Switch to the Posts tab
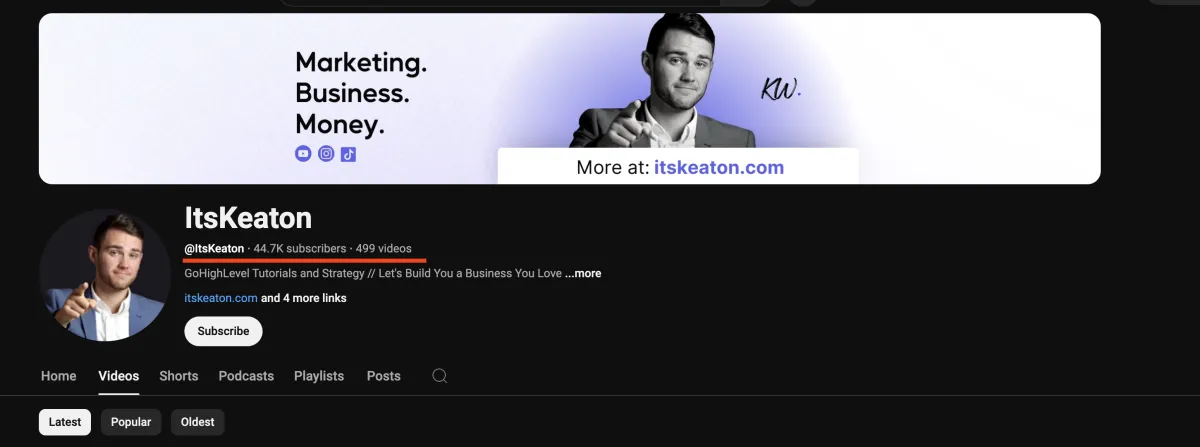1200x447 pixels. click(384, 376)
